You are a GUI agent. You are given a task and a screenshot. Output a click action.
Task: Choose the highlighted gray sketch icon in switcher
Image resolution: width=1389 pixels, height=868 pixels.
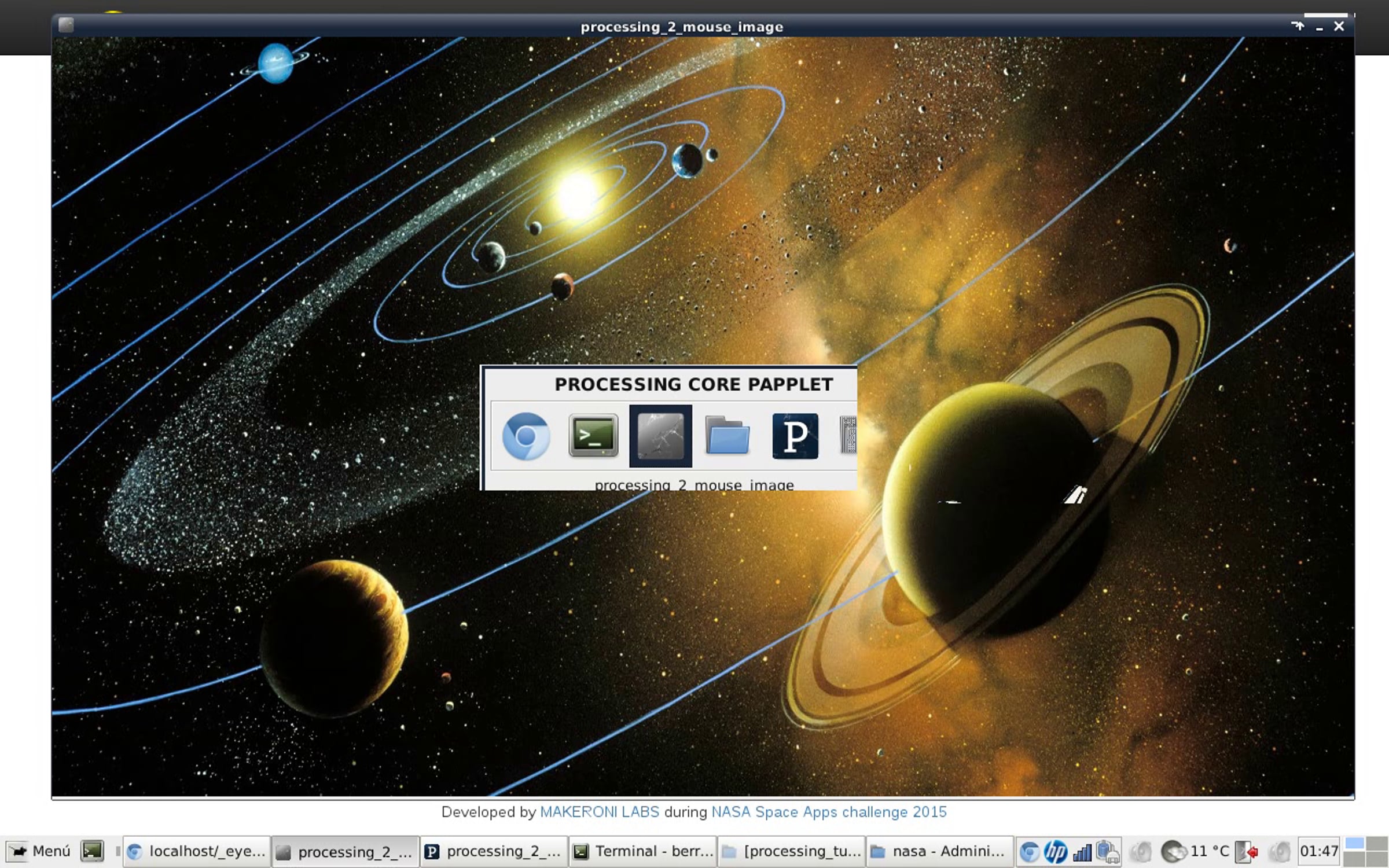tap(660, 436)
